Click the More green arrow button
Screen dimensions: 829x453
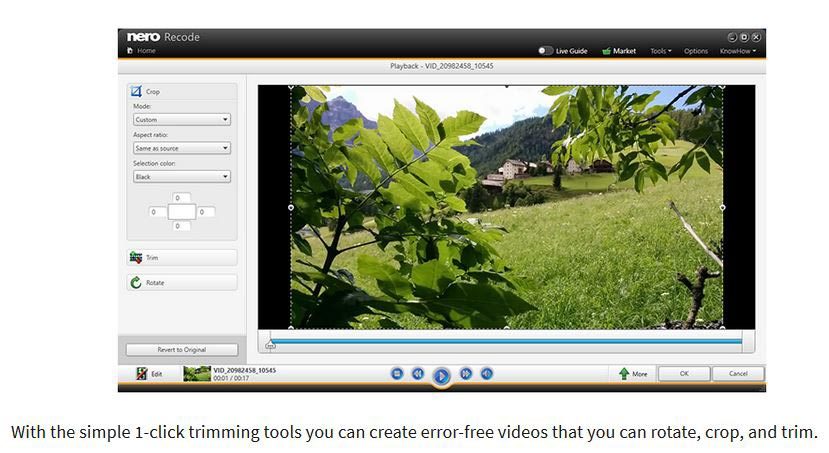(x=633, y=374)
